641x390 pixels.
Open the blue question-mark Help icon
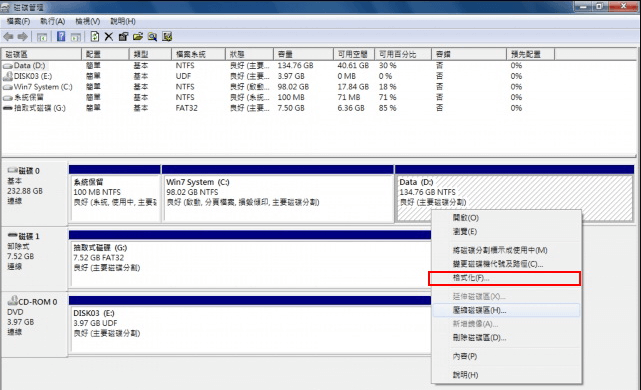pos(61,37)
